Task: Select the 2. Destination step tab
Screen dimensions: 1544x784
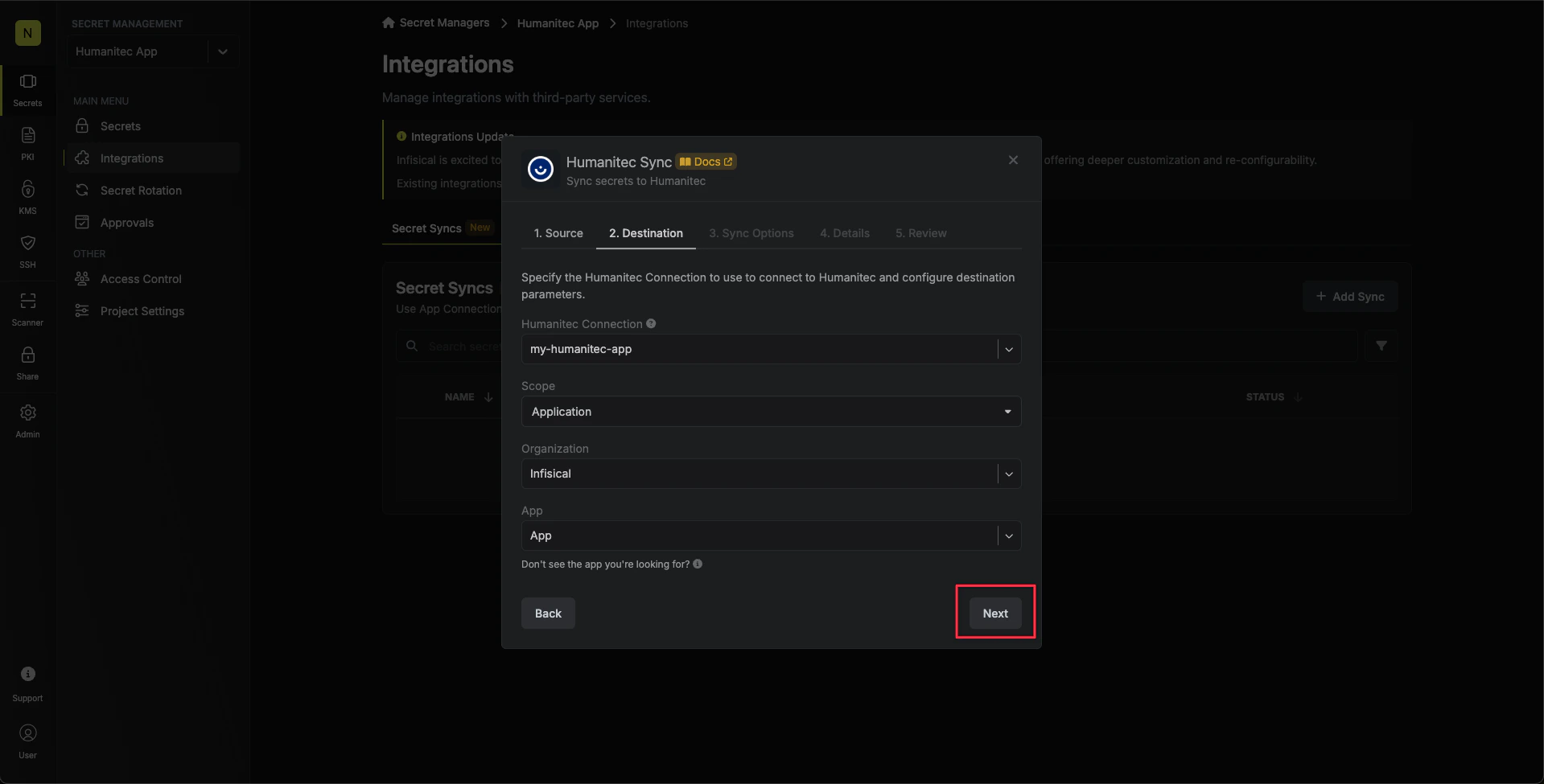Action: click(x=646, y=233)
